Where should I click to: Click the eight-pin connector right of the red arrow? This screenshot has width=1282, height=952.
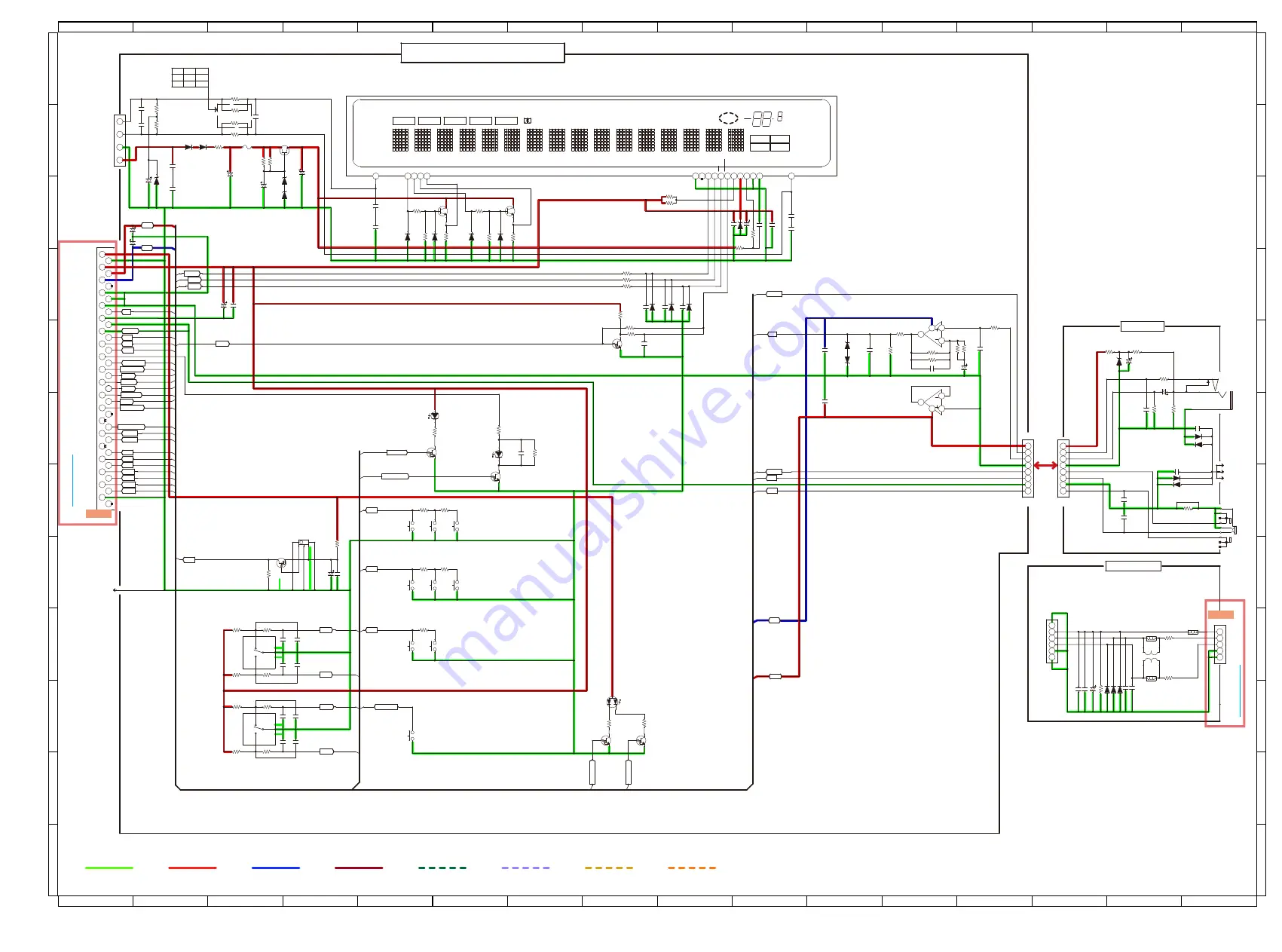click(x=1063, y=468)
